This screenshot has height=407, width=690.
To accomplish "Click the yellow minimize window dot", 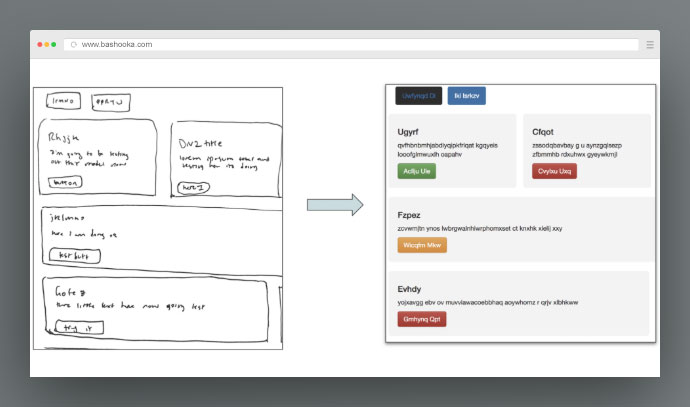I will tap(47, 45).
